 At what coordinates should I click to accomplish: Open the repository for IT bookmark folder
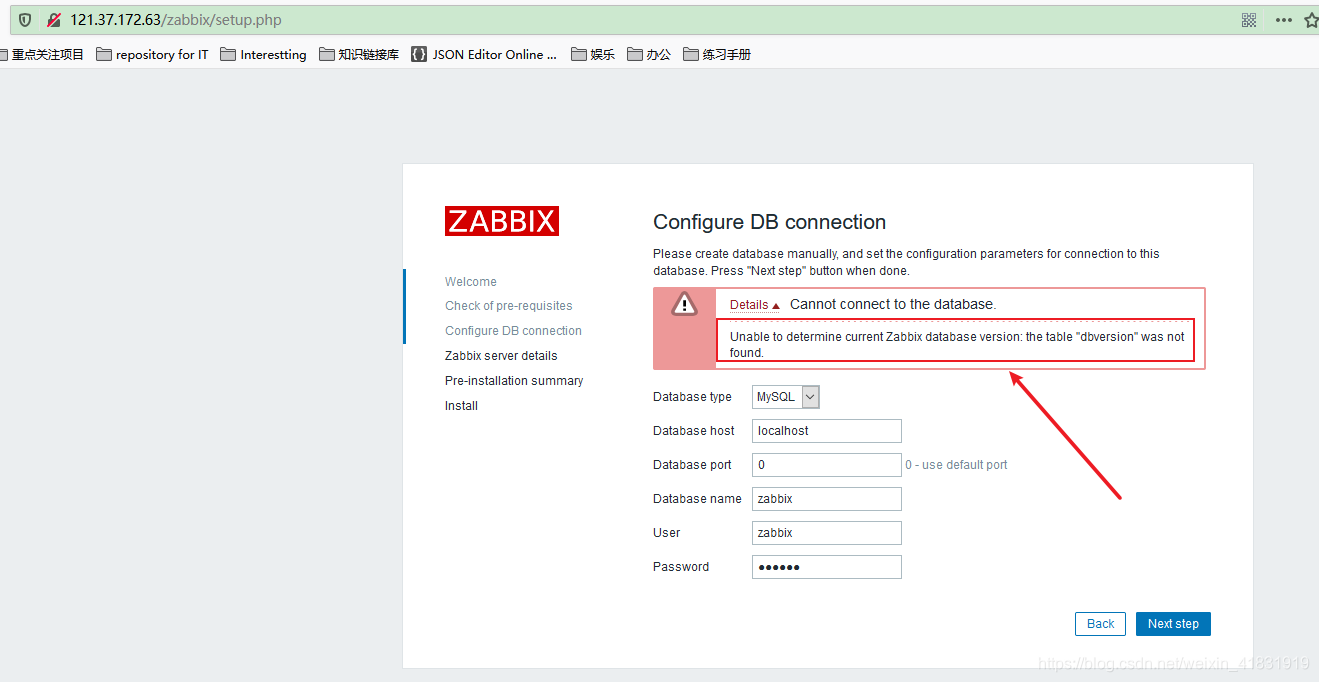pyautogui.click(x=153, y=55)
